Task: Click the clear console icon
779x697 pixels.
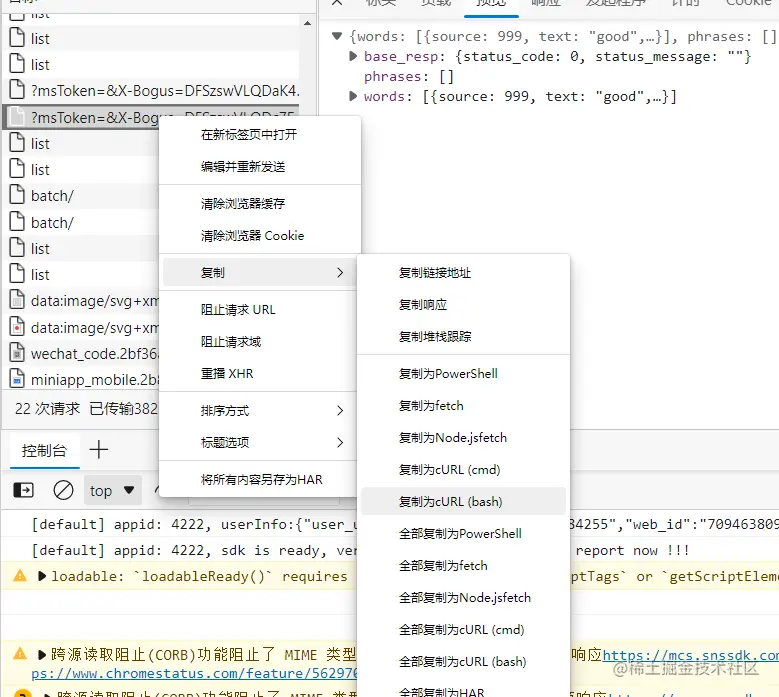Action: point(63,490)
